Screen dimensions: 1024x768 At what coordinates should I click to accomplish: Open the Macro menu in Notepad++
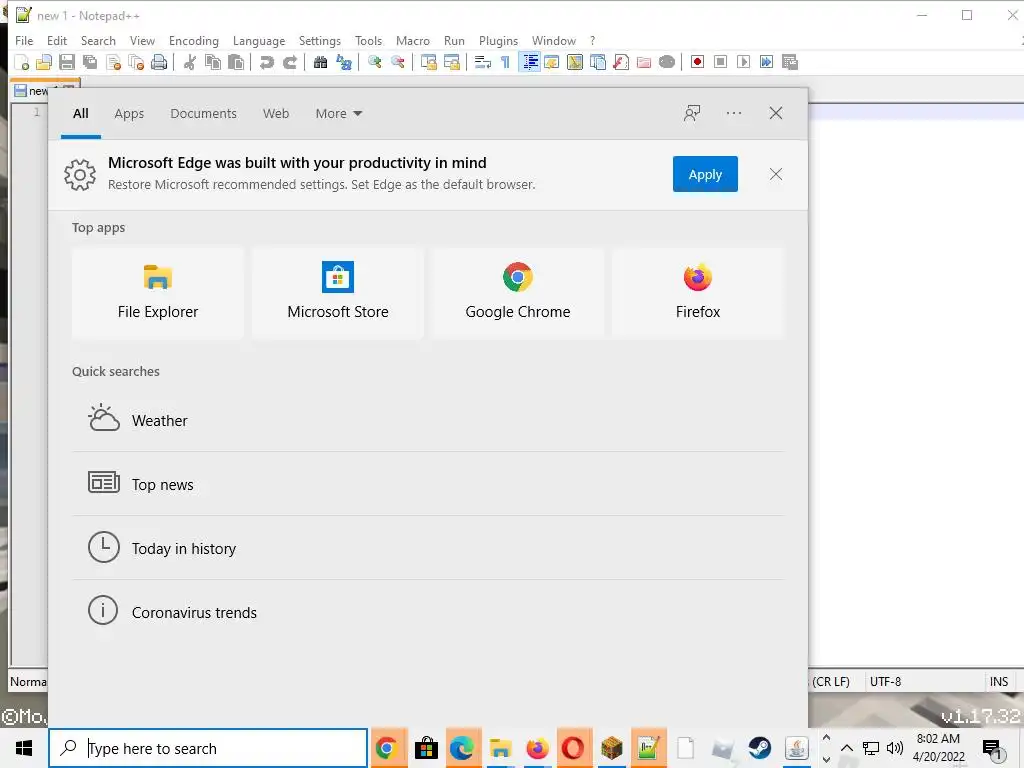(x=413, y=40)
